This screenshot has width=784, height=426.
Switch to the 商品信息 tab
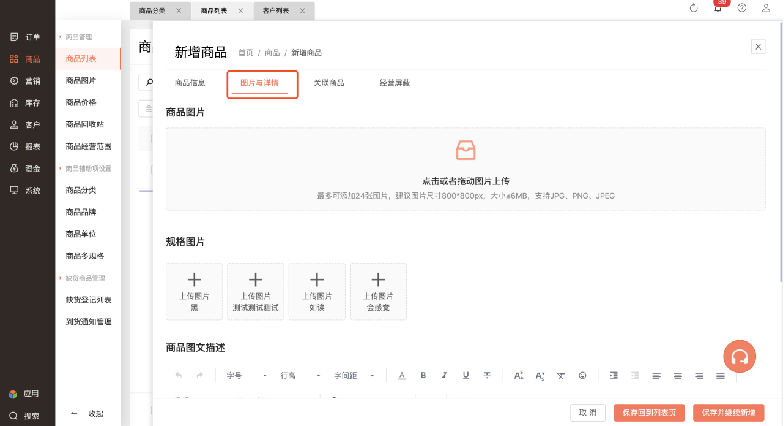pos(190,83)
